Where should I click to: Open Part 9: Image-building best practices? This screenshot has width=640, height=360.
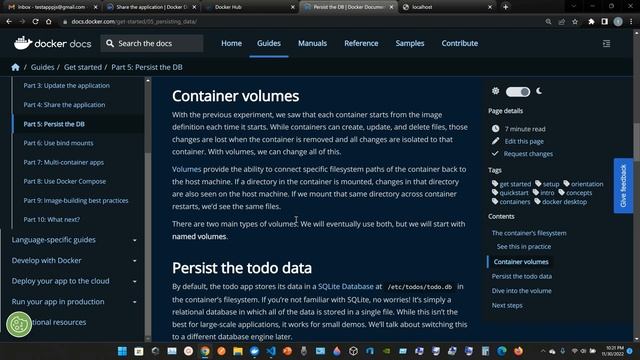click(x=76, y=200)
